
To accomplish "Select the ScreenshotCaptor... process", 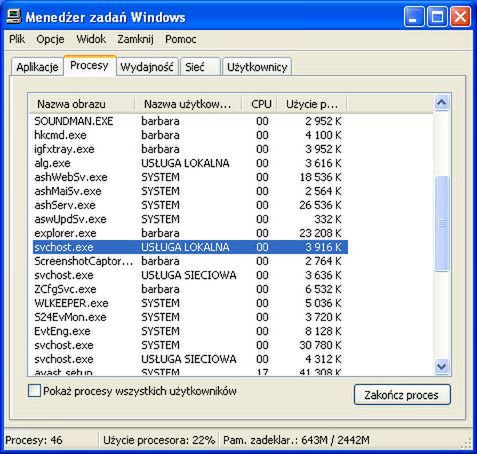I will pyautogui.click(x=190, y=261).
